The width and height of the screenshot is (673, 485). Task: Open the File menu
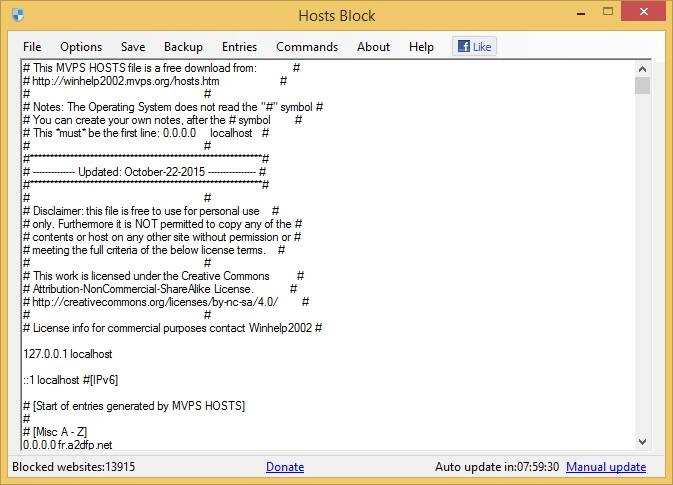(x=32, y=47)
